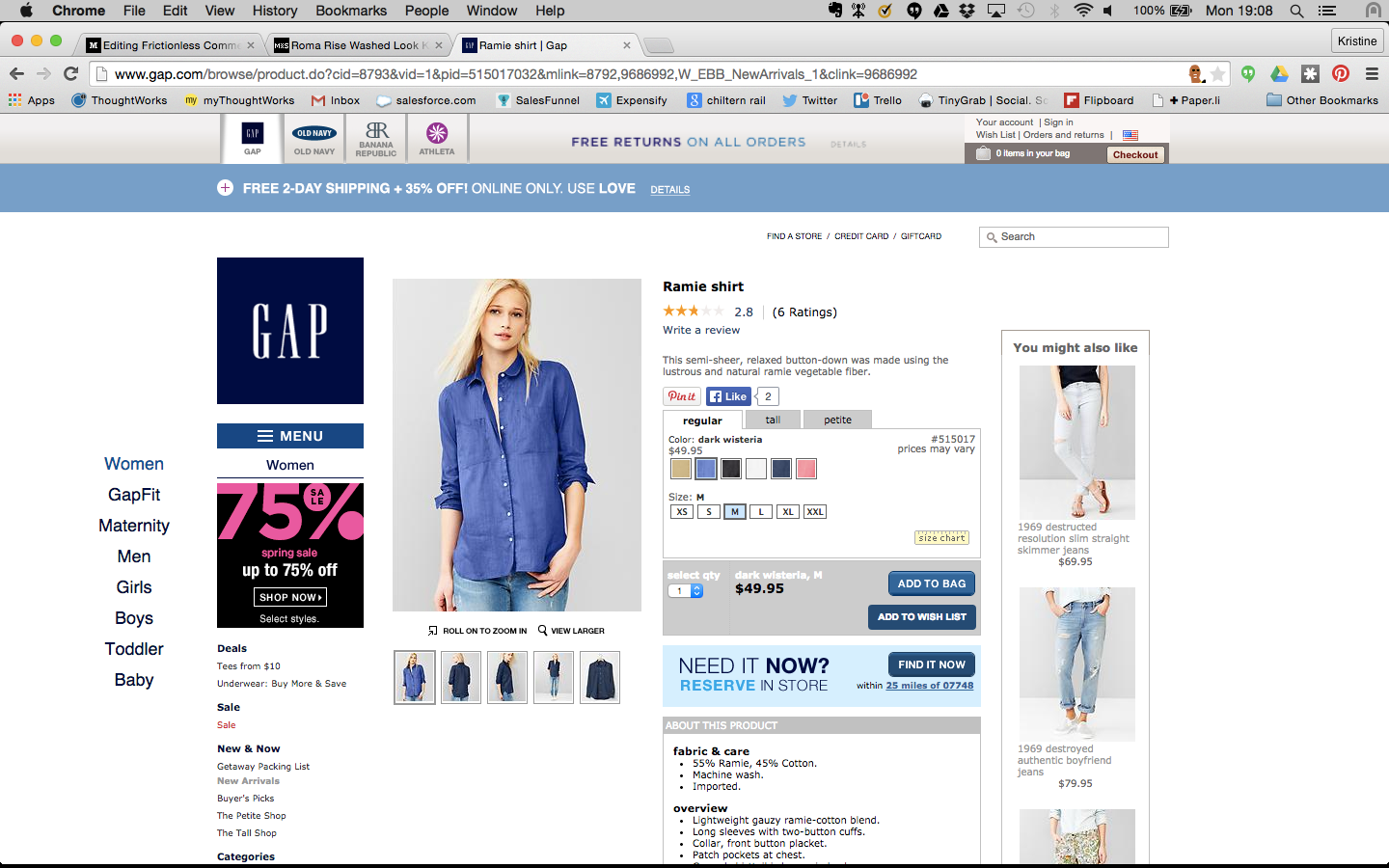The height and width of the screenshot is (868, 1389).
Task: Pin this shirt with Pin it
Action: tap(682, 396)
